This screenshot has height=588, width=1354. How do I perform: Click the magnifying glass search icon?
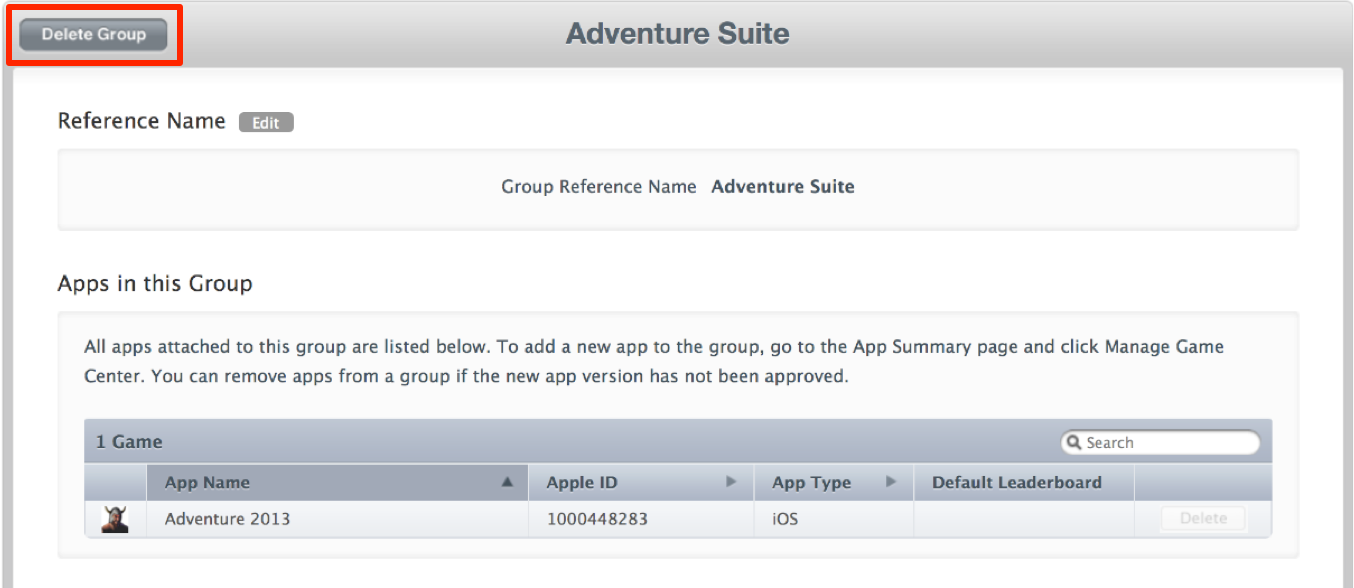[1074, 442]
